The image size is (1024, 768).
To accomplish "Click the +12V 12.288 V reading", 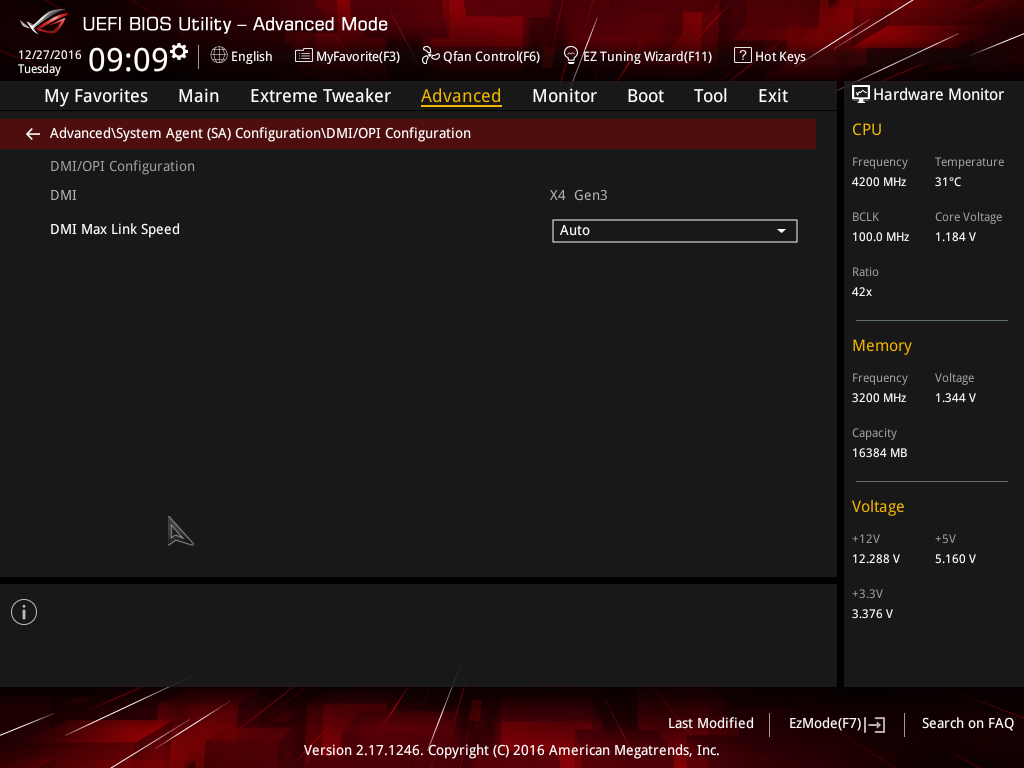I will tap(876, 559).
